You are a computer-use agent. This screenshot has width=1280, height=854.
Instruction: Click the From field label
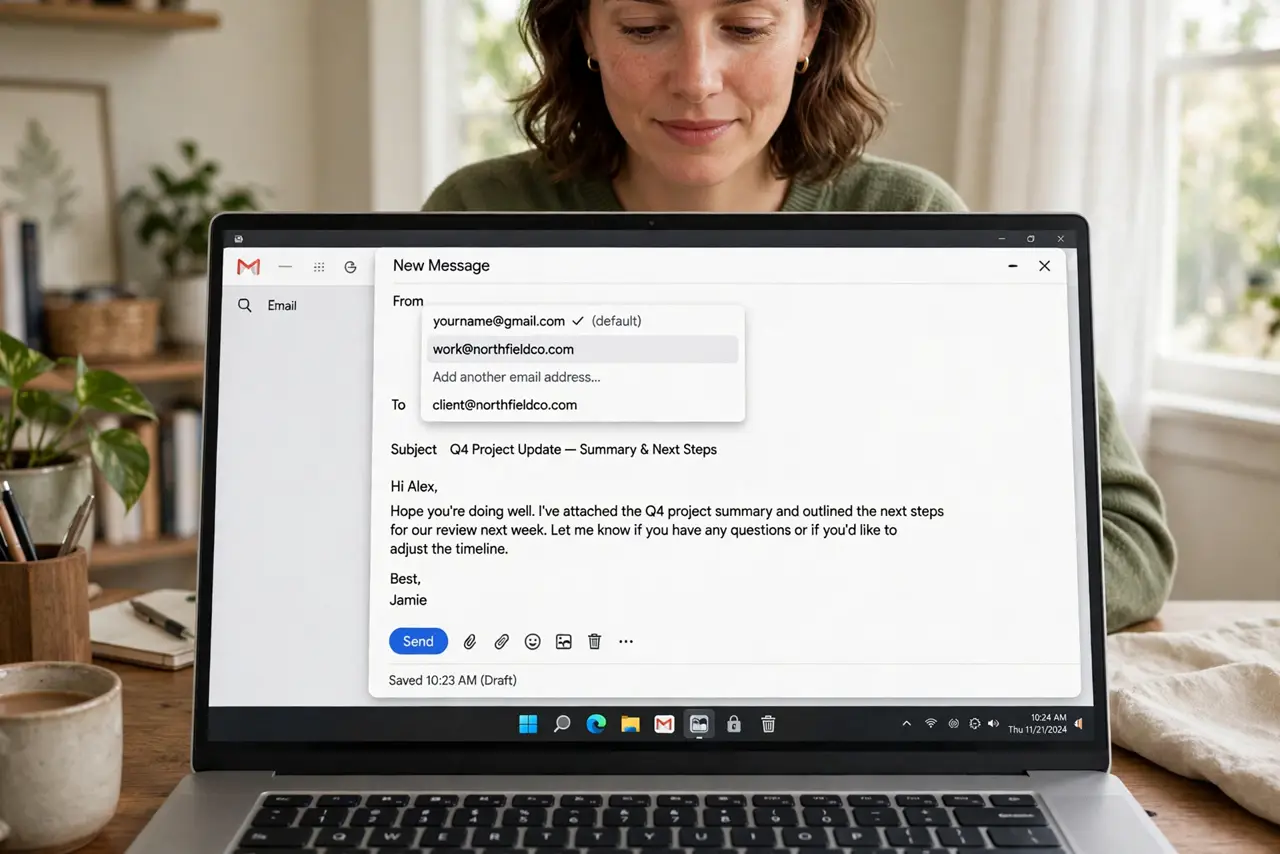pos(408,301)
